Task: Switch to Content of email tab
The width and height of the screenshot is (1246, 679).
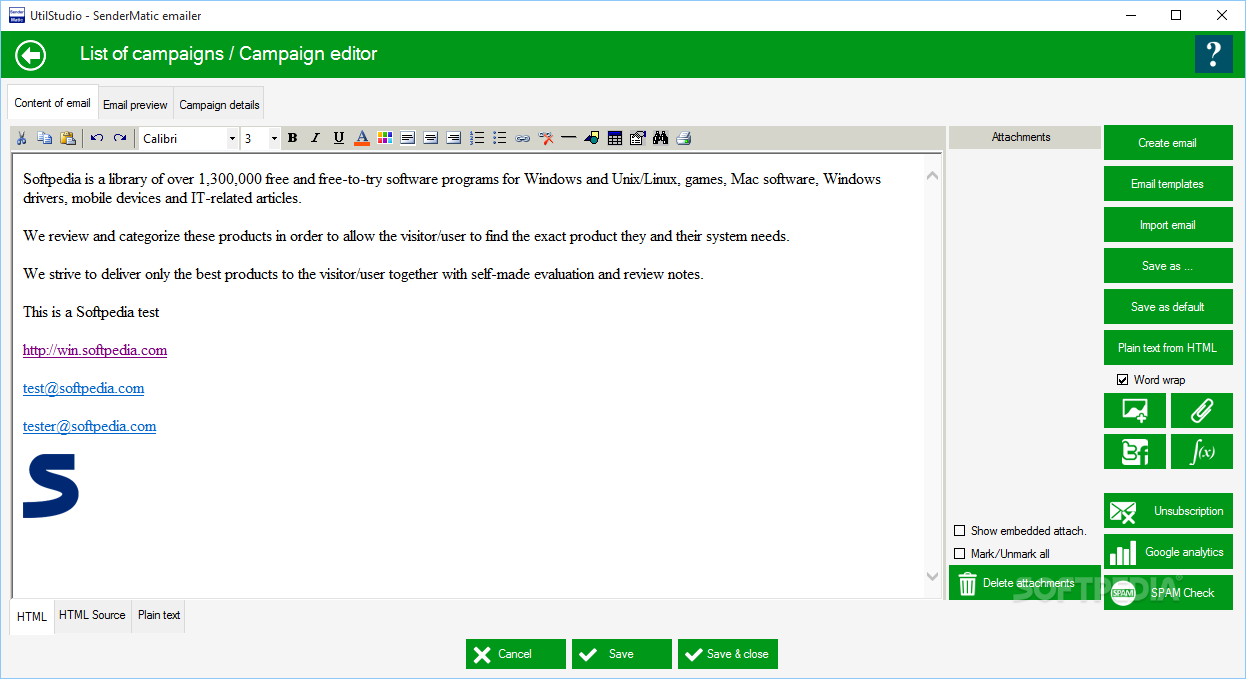Action: (x=53, y=103)
